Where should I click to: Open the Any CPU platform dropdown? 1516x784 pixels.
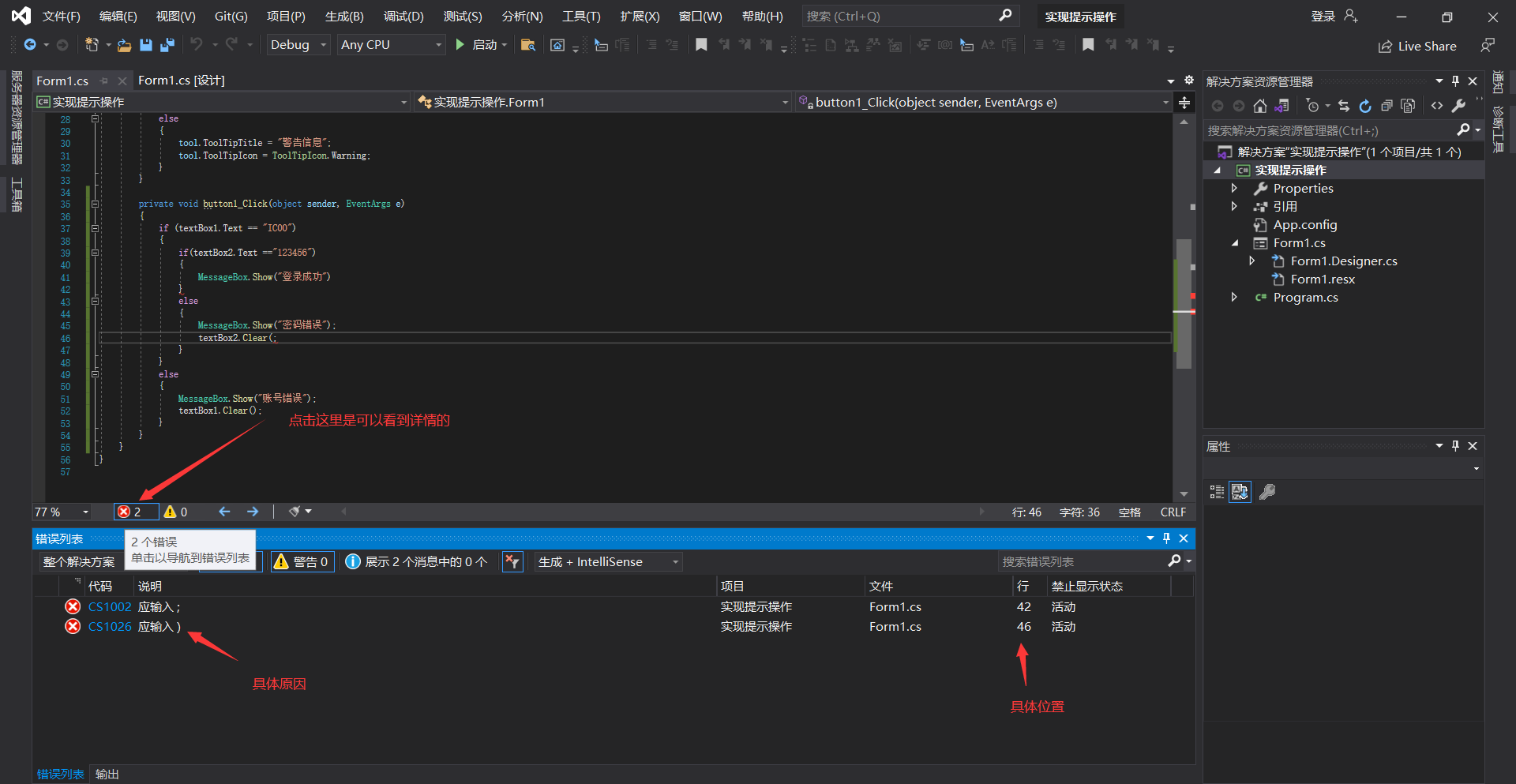point(391,45)
